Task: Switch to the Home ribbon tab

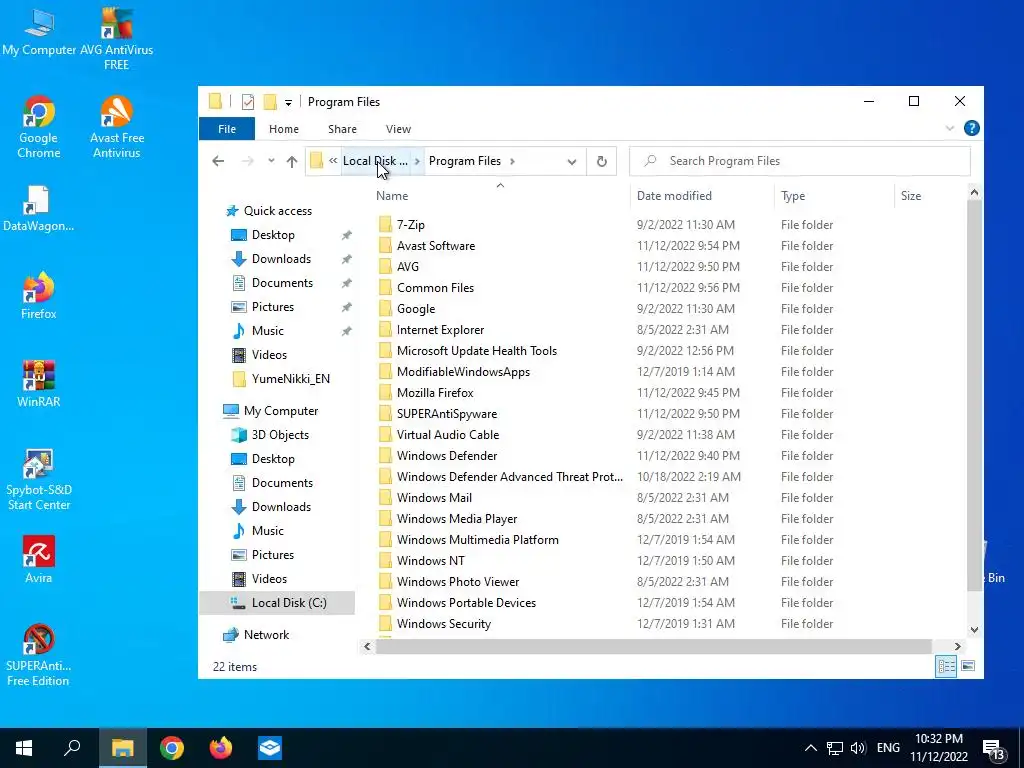Action: [x=283, y=129]
